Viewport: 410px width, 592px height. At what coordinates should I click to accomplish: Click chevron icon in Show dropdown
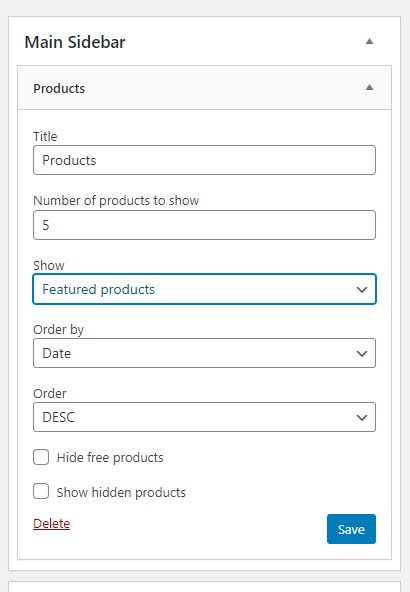[362, 290]
